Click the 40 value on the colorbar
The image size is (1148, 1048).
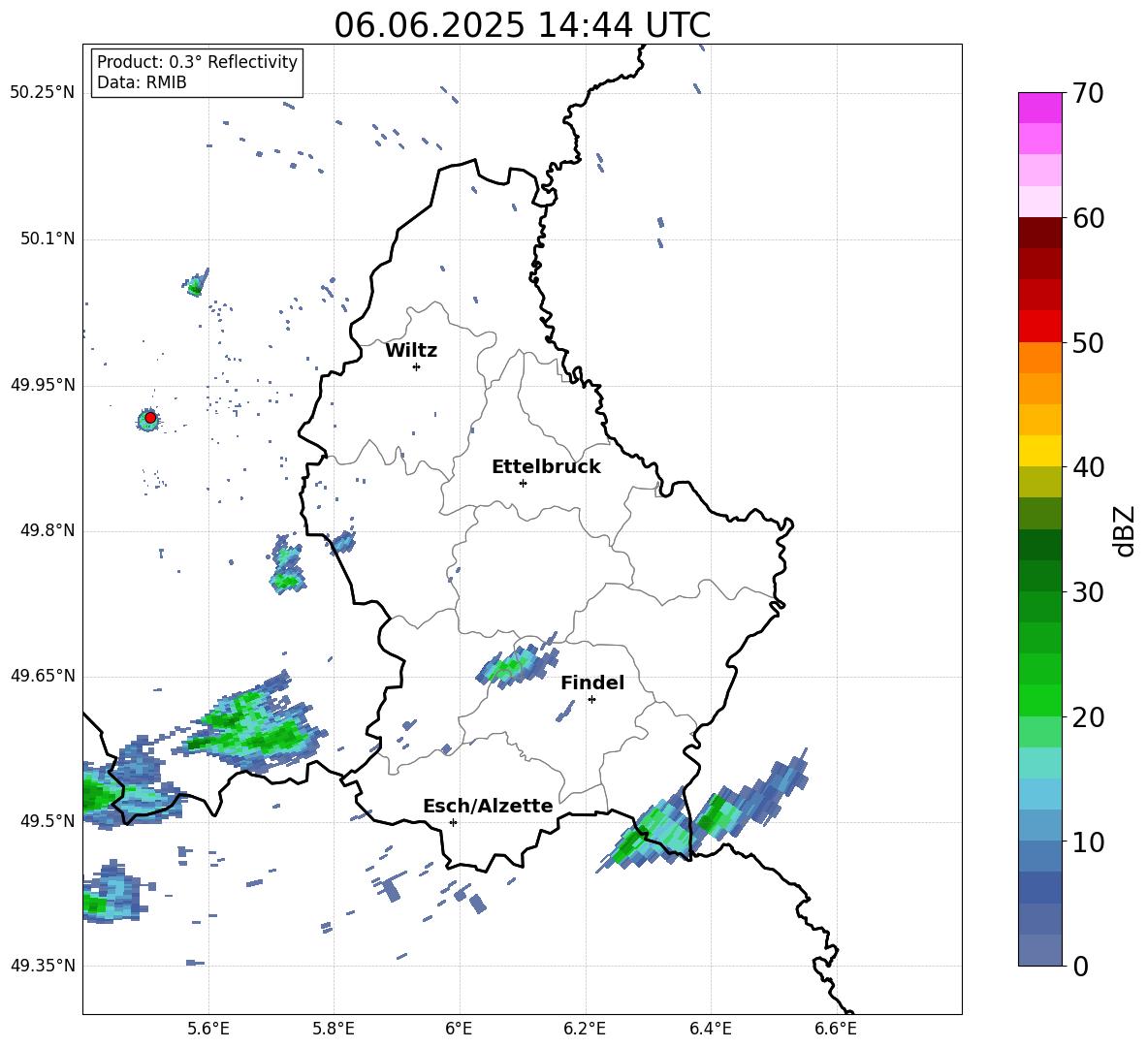click(1088, 467)
